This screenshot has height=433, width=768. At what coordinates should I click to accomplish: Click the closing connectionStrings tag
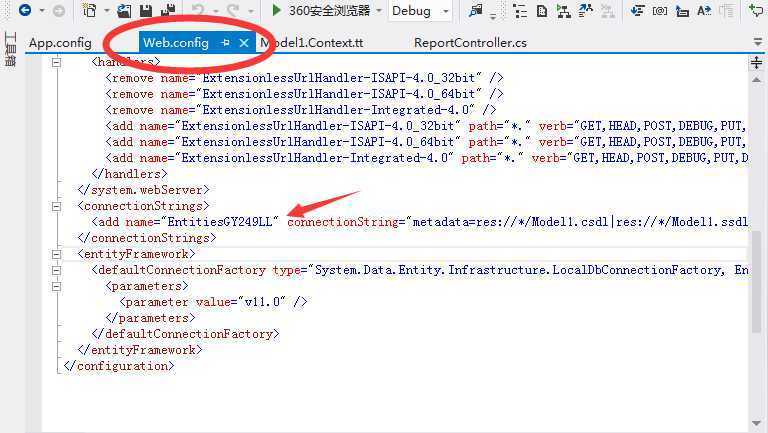[x=146, y=238]
